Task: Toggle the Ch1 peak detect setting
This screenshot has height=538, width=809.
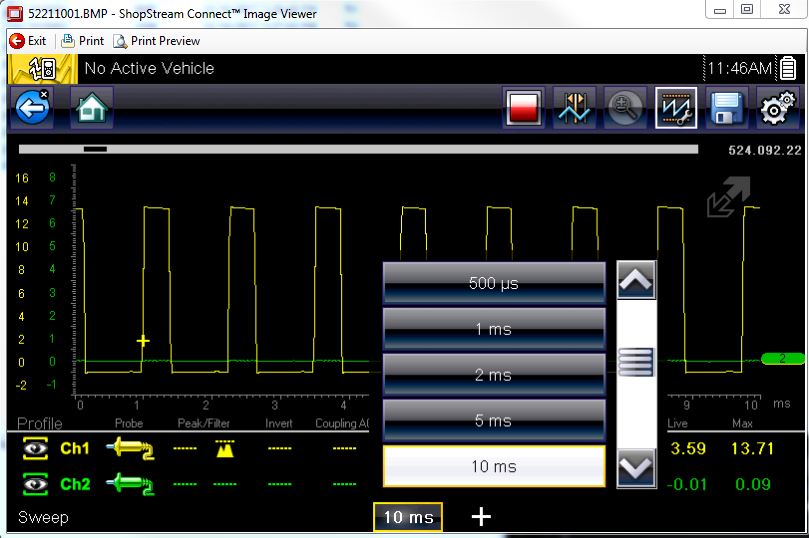Action: (x=223, y=450)
